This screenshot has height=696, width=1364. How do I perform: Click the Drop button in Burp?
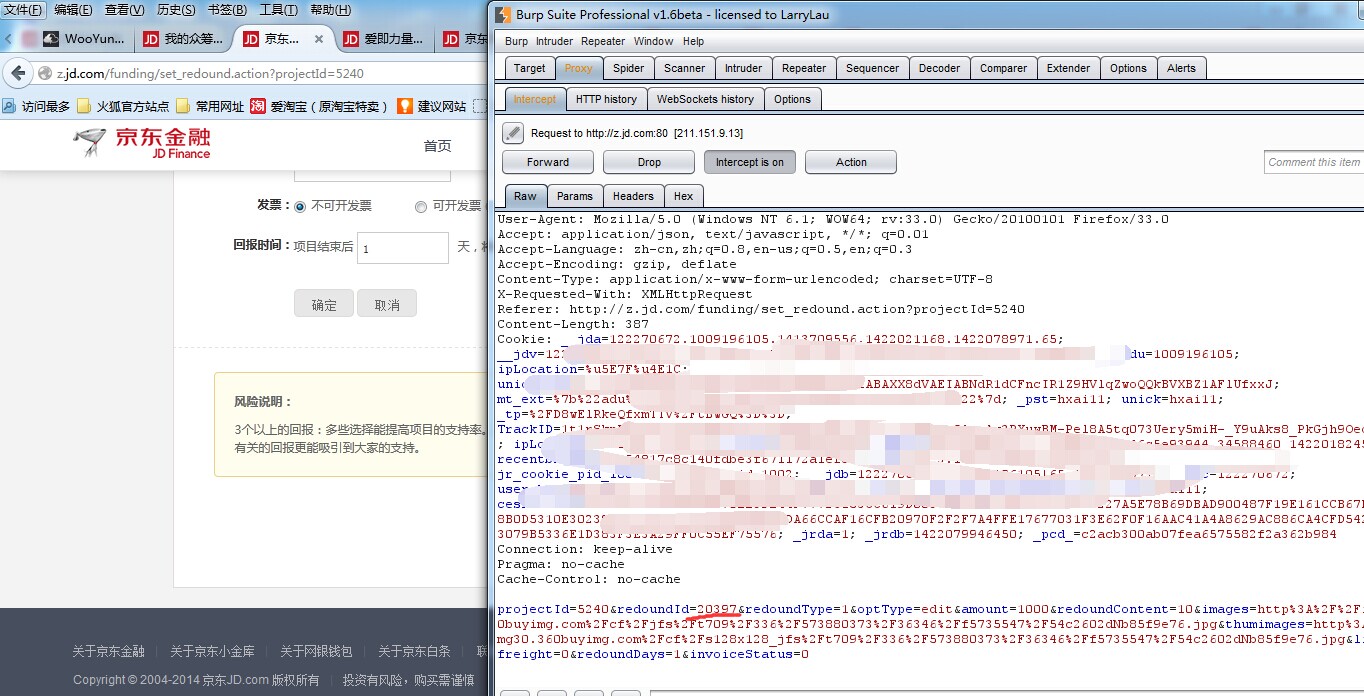(x=649, y=162)
